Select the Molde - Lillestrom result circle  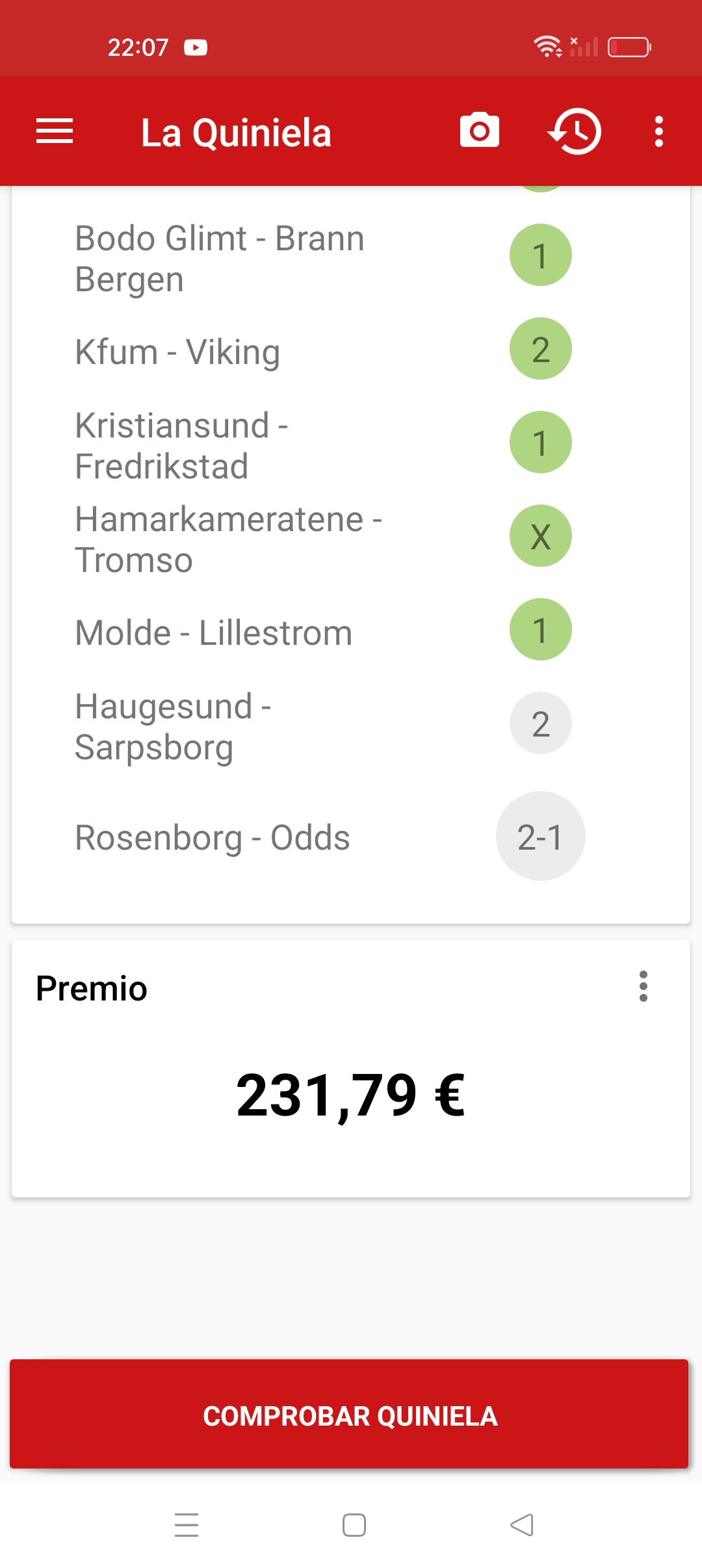pyautogui.click(x=541, y=630)
